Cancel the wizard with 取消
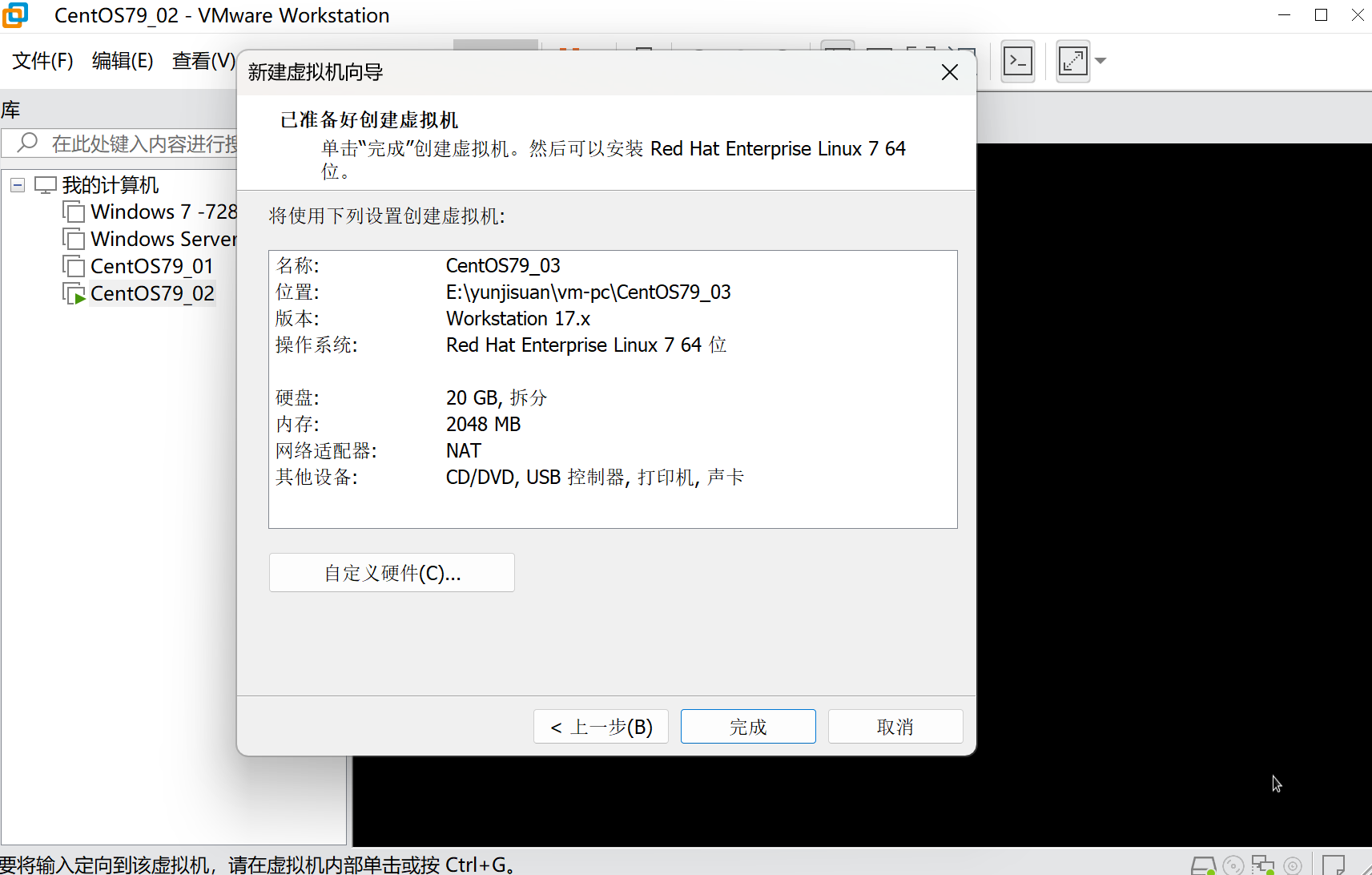This screenshot has height=875, width=1372. coord(895,727)
